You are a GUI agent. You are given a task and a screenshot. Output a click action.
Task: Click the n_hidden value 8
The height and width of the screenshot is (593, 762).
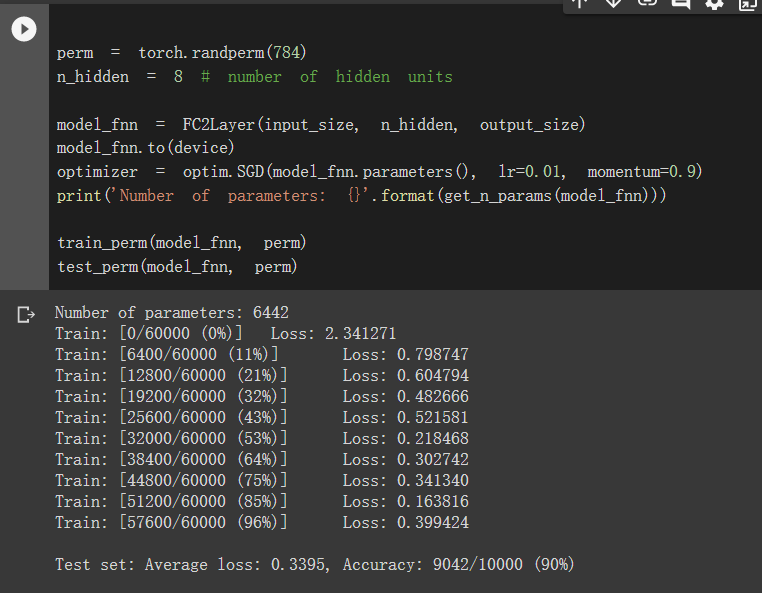pos(178,76)
